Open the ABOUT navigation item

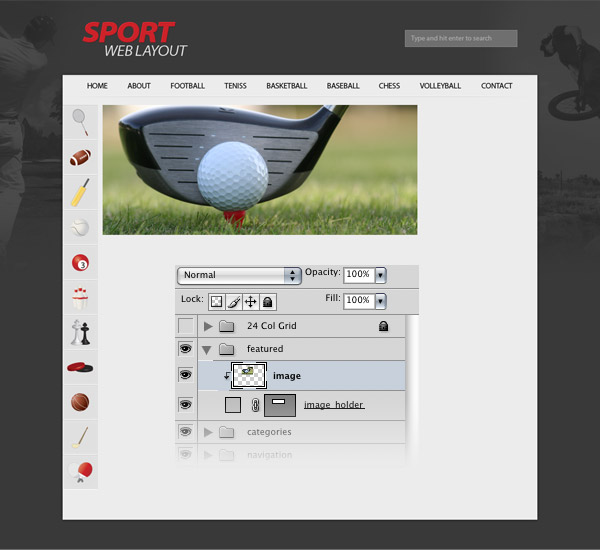click(x=139, y=86)
